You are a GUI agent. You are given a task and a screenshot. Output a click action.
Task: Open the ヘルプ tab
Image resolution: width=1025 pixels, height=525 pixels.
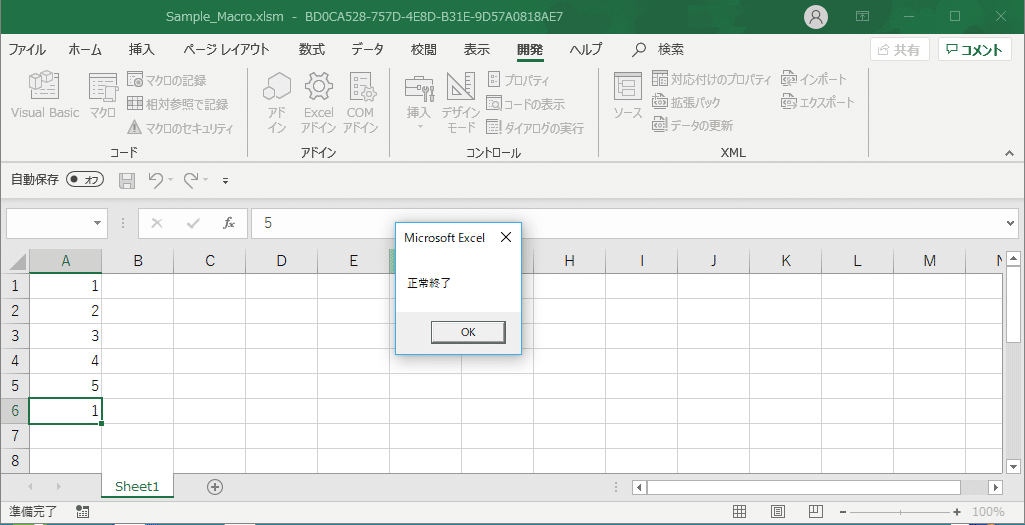[586, 50]
